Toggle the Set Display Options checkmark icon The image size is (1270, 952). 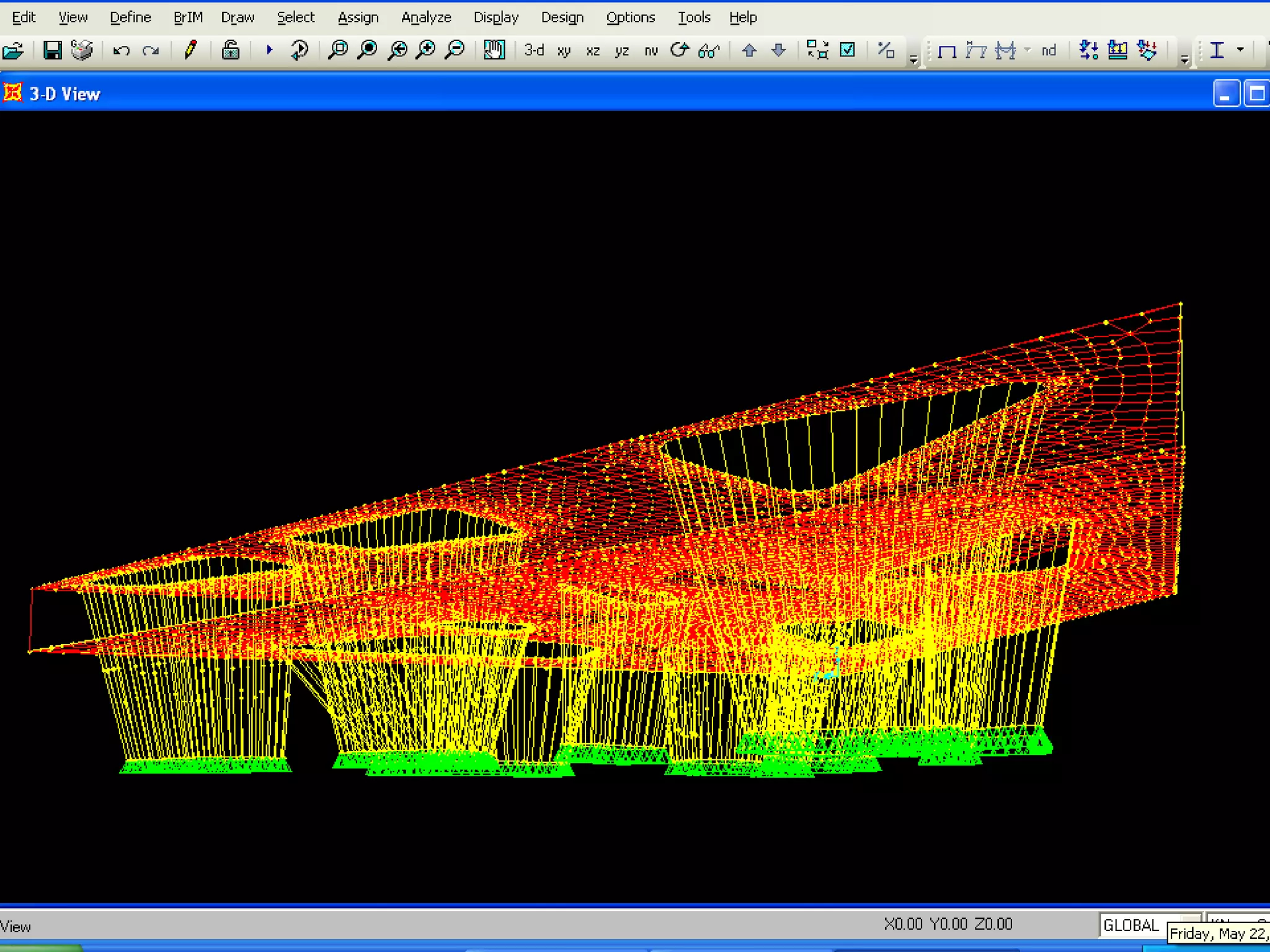[x=847, y=50]
